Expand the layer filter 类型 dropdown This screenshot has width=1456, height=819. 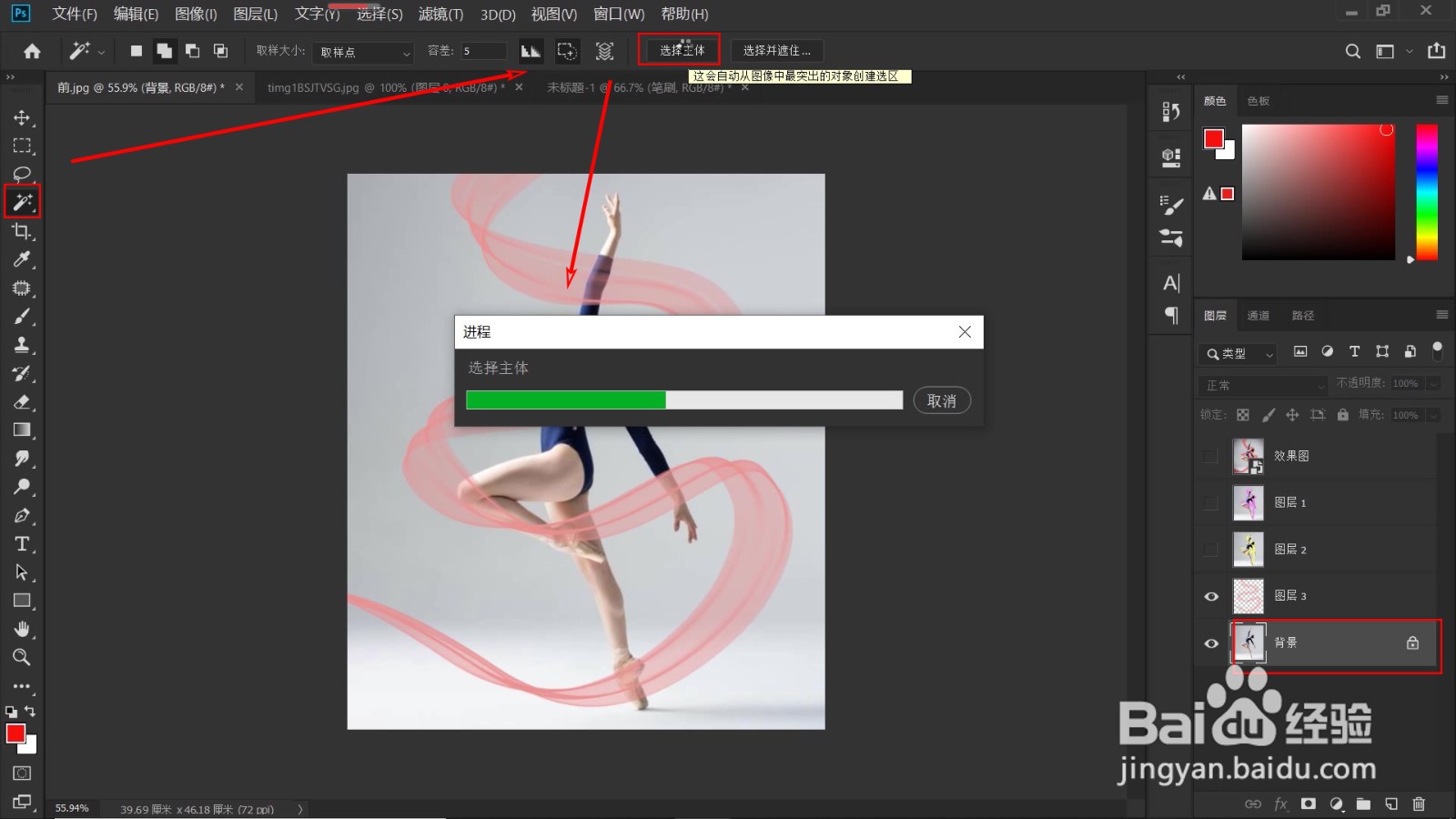coord(1239,353)
